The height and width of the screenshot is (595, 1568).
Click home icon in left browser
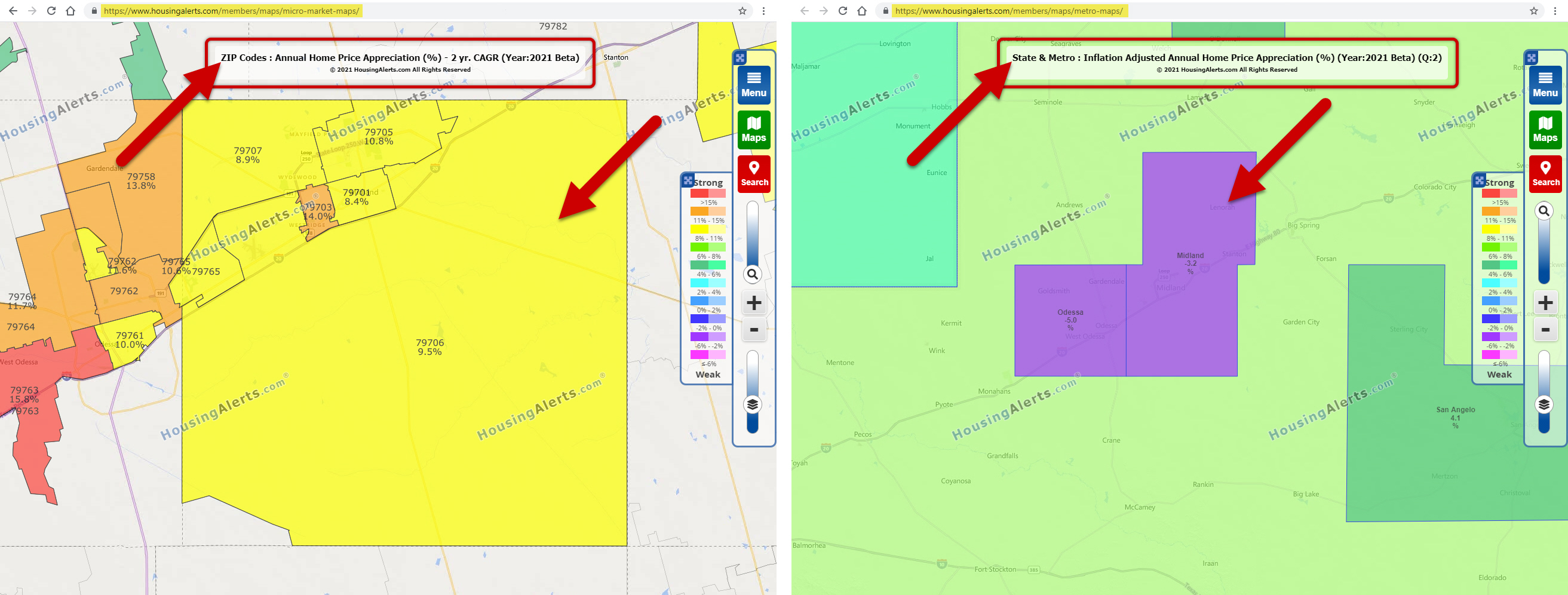click(70, 11)
